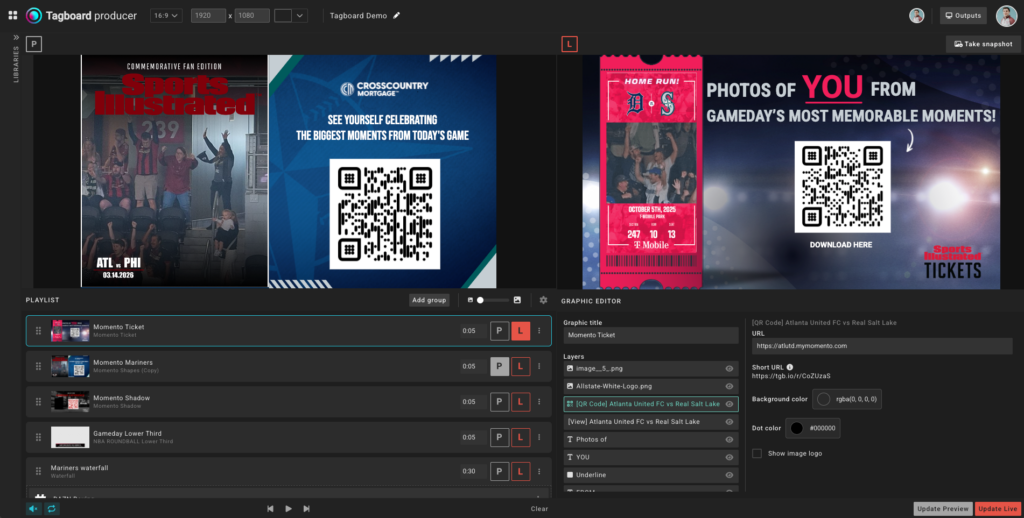Skip to next playlist item
The width and height of the screenshot is (1024, 518).
306,509
